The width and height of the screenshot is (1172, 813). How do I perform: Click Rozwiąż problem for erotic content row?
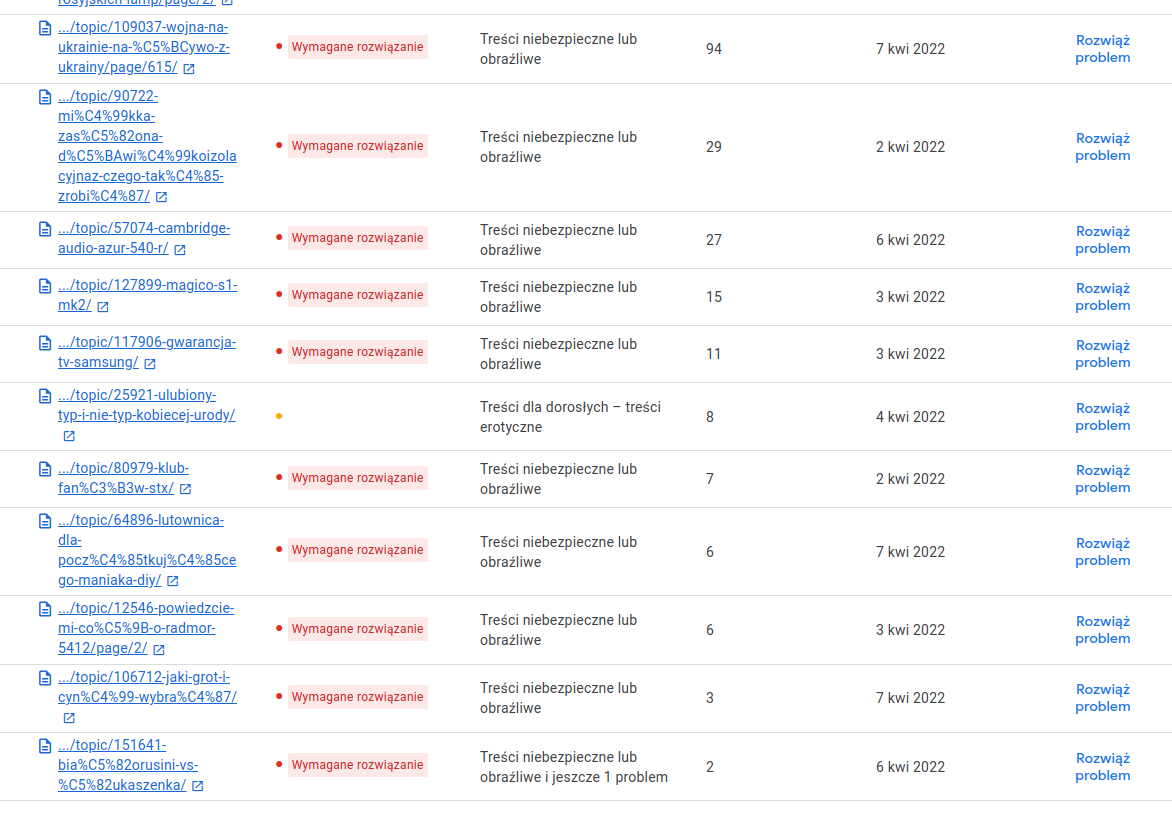click(1102, 417)
